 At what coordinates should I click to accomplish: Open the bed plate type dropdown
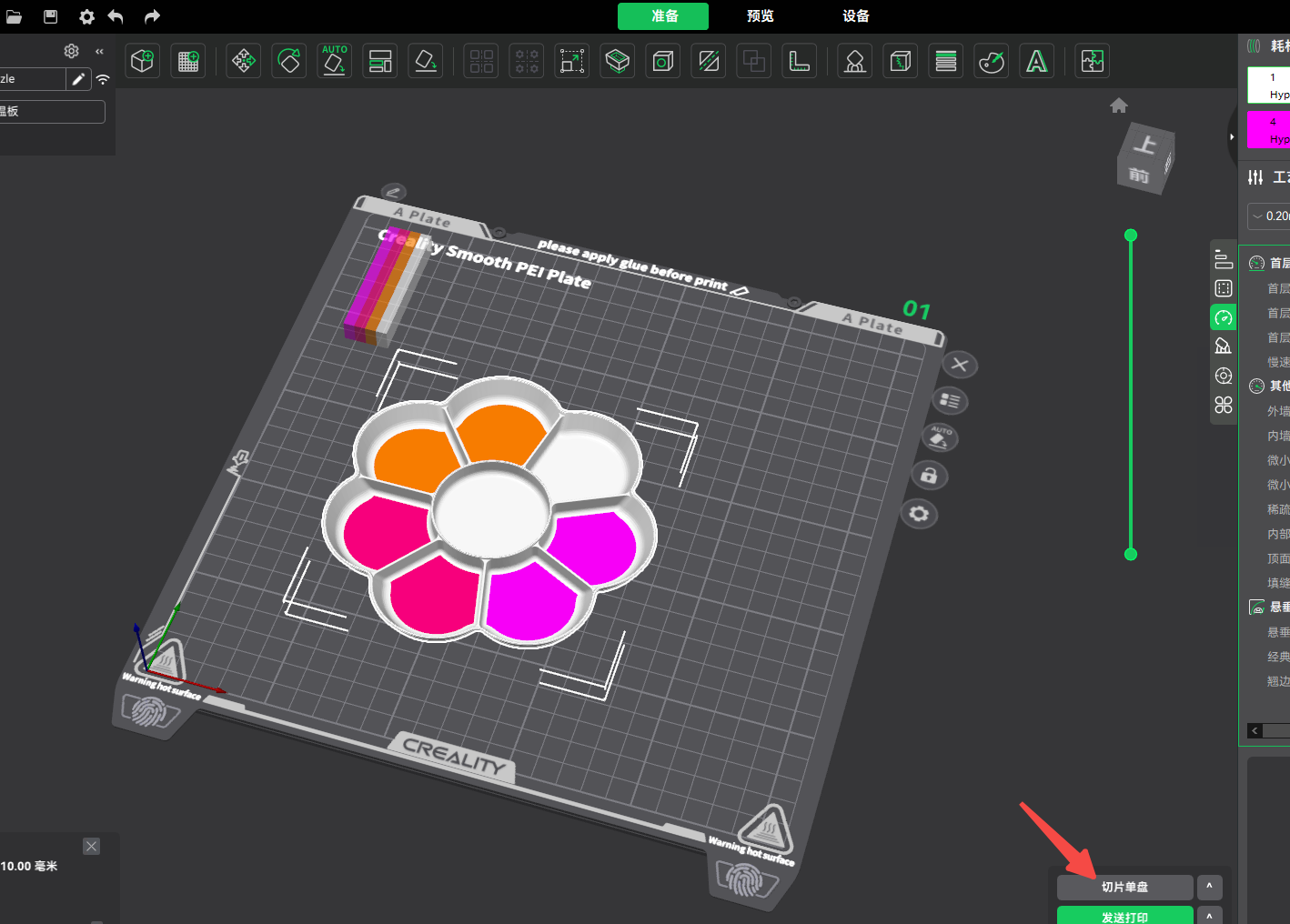pyautogui.click(x=51, y=111)
